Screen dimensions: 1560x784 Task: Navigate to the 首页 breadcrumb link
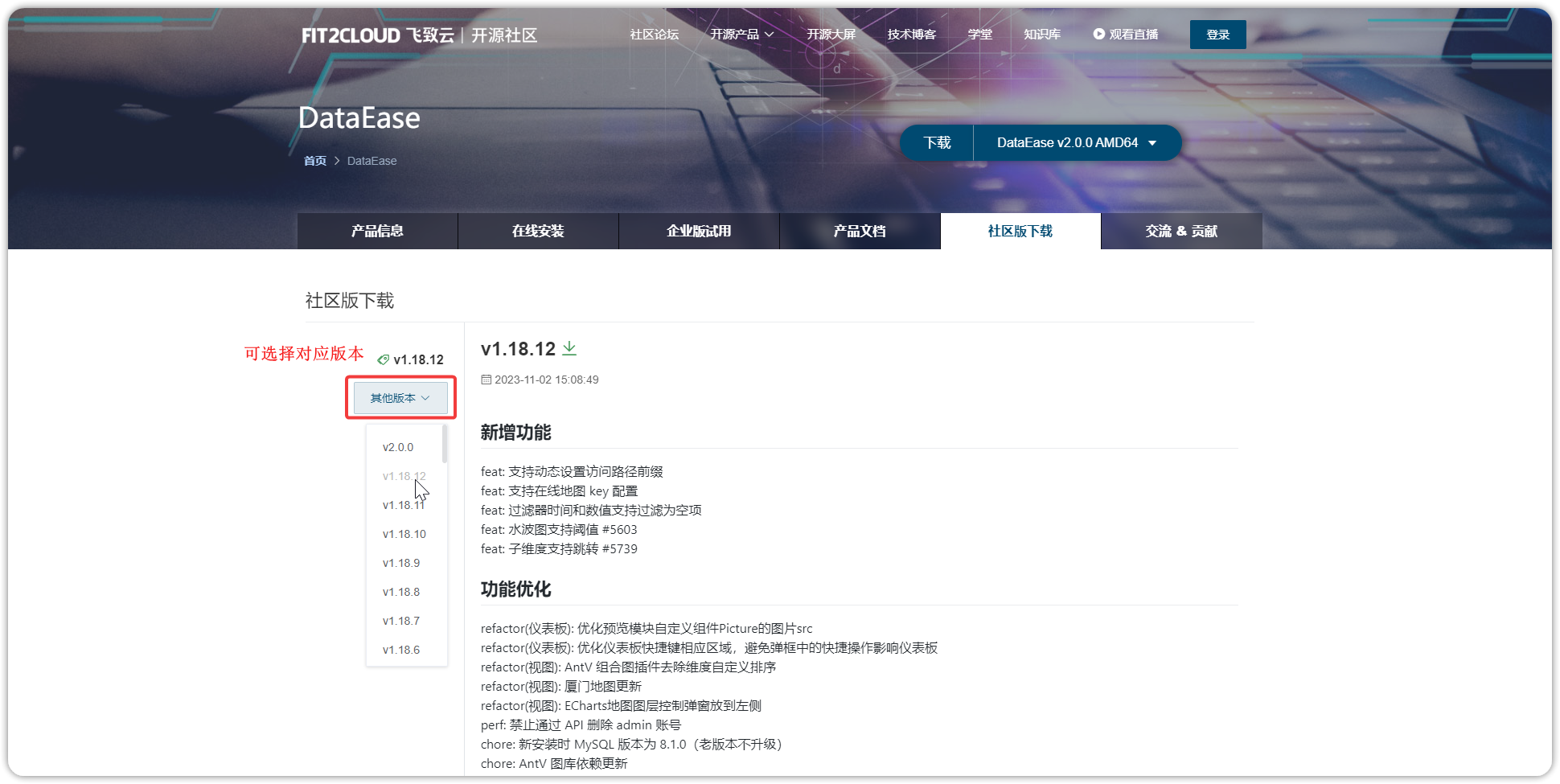314,160
